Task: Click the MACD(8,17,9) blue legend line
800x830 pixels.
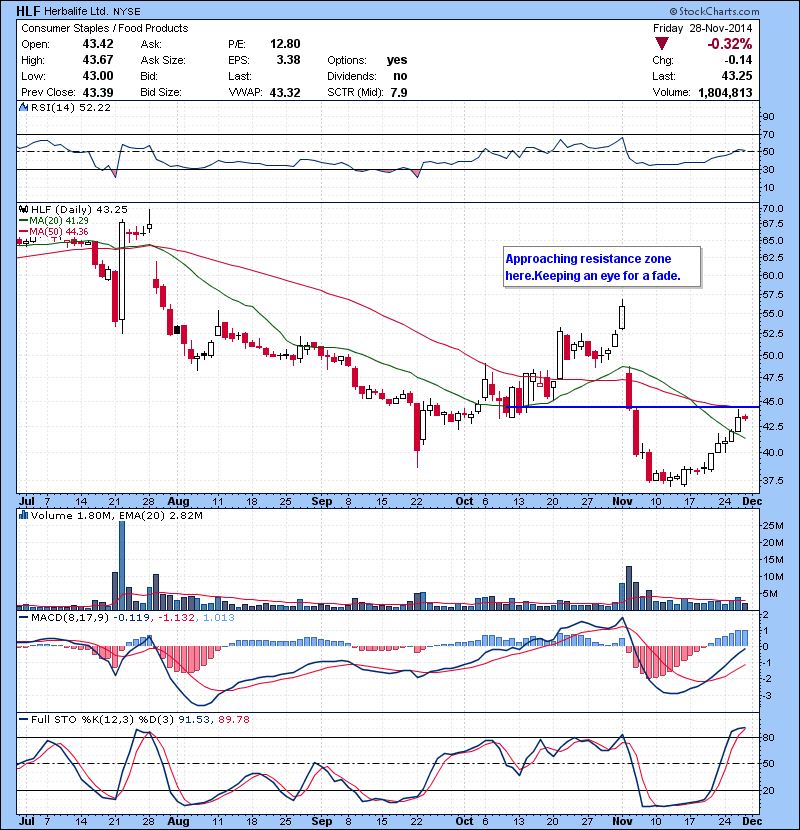Action: coord(24,617)
